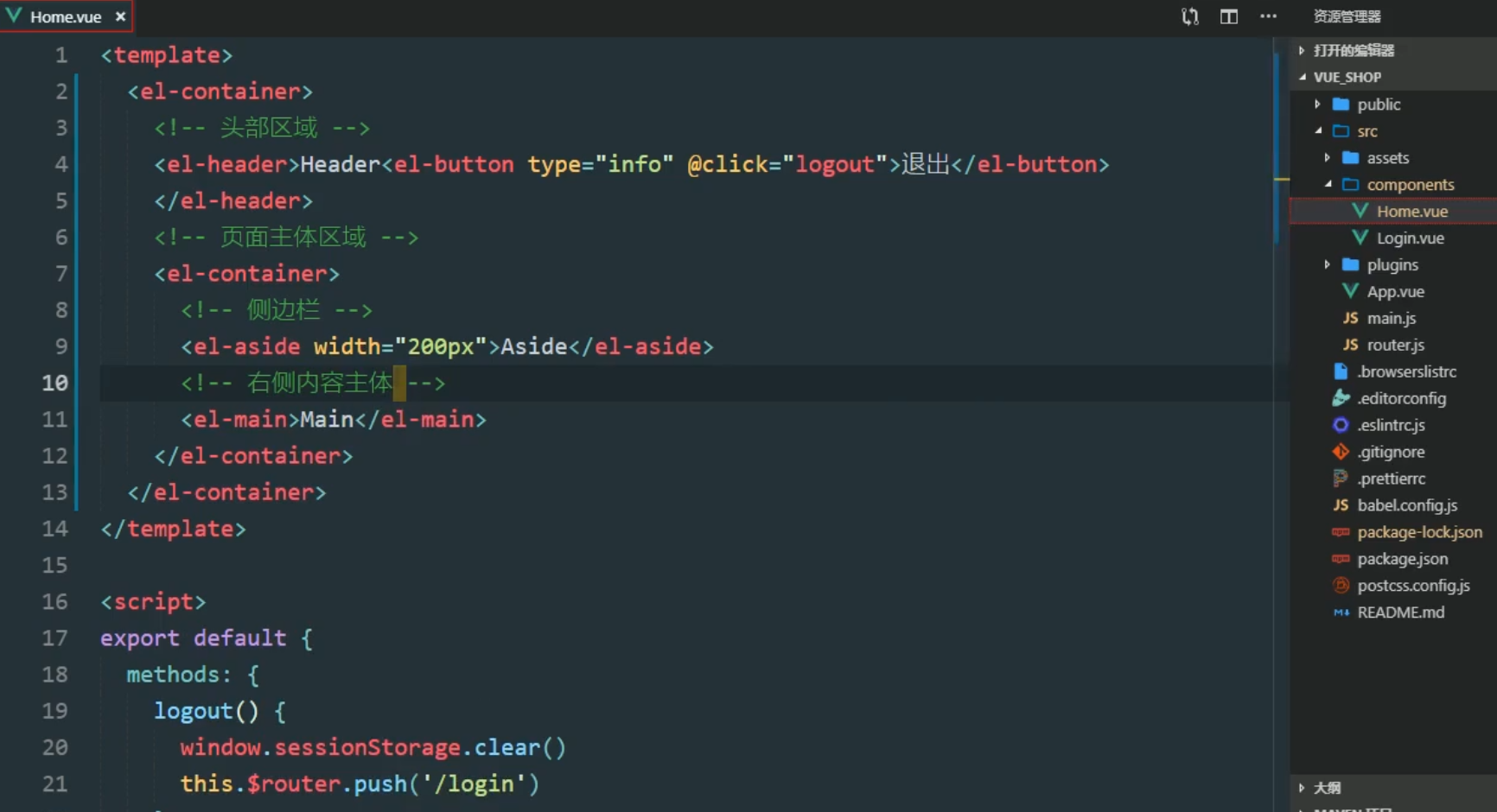The width and height of the screenshot is (1497, 812).
Task: Expand the assets folder arrow
Action: tap(1327, 158)
